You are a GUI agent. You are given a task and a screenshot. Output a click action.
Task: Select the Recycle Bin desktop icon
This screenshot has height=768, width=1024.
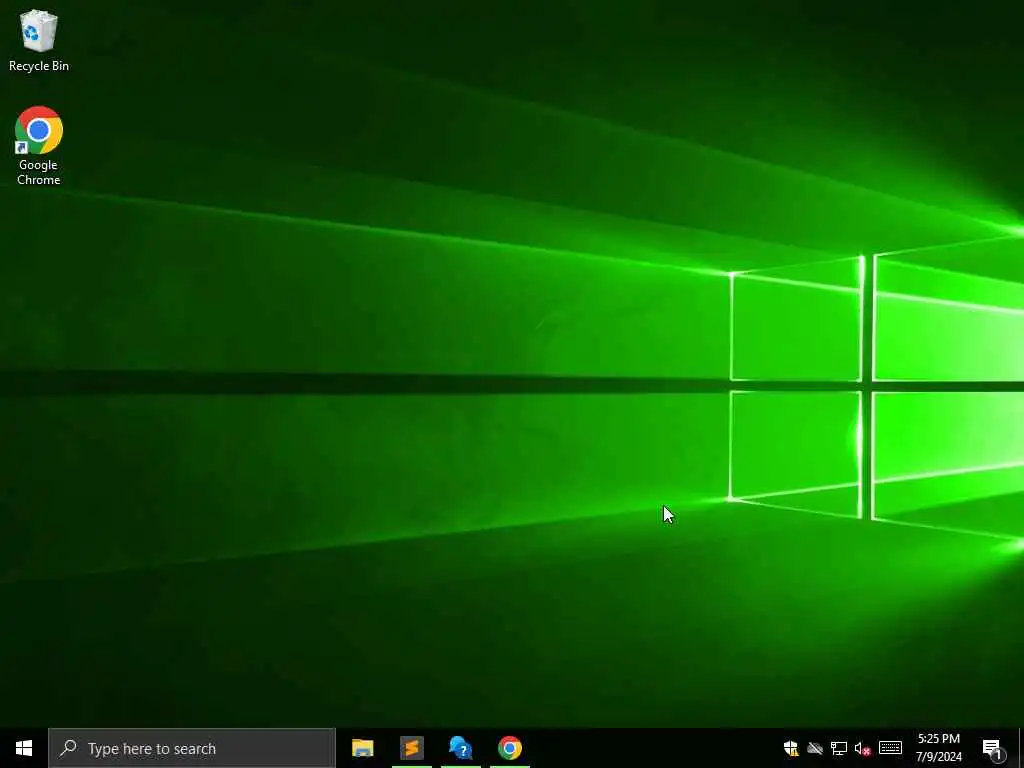(39, 41)
